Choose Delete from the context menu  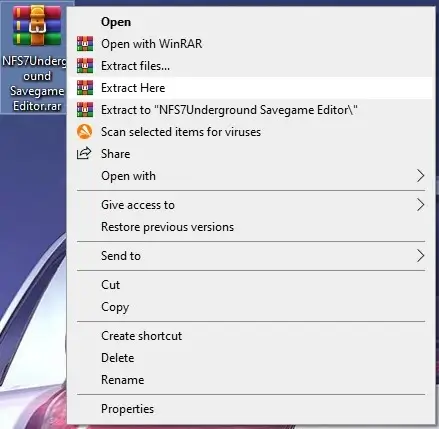tap(250, 358)
